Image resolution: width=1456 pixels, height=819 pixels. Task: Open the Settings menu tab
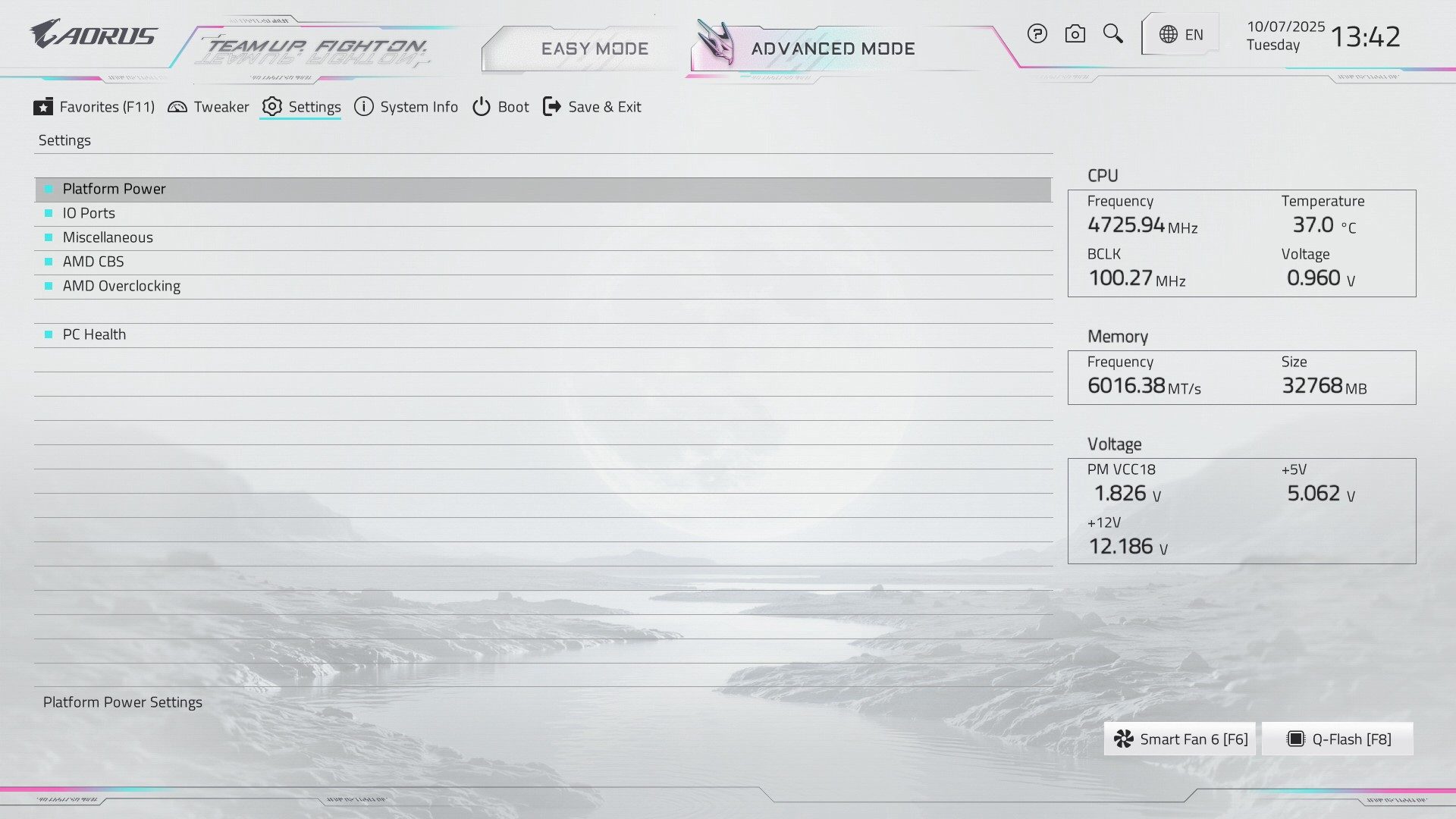(x=301, y=107)
